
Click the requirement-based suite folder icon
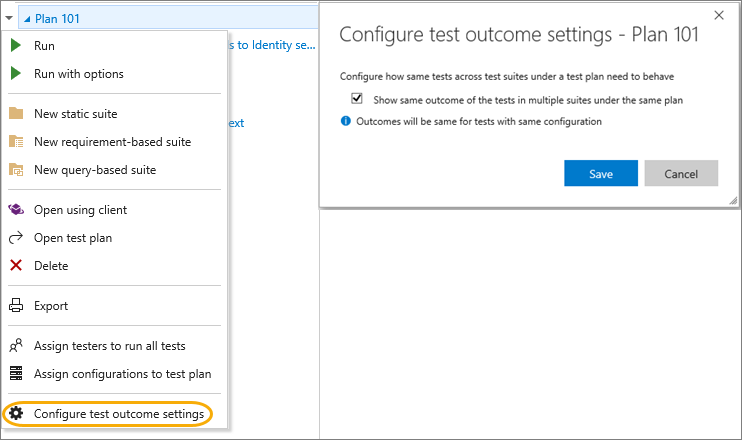(x=16, y=141)
